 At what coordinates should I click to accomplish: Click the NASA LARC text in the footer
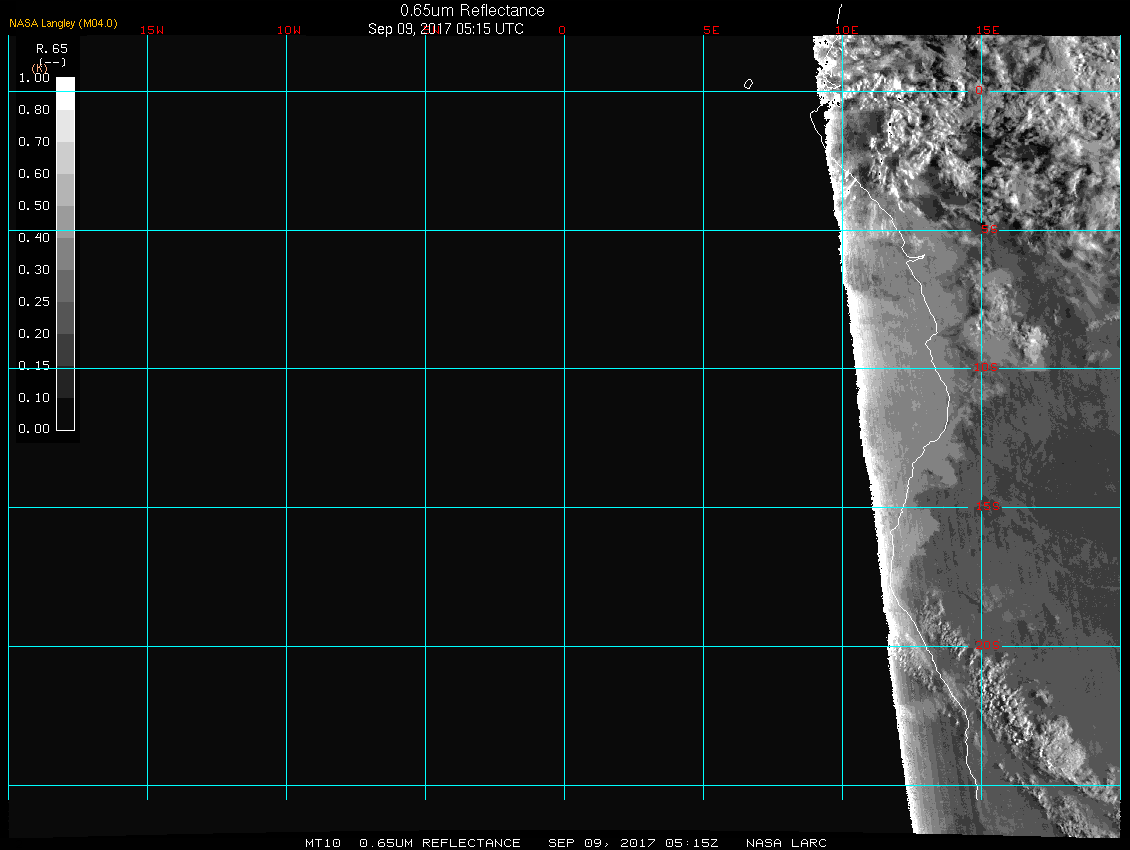pyautogui.click(x=786, y=843)
